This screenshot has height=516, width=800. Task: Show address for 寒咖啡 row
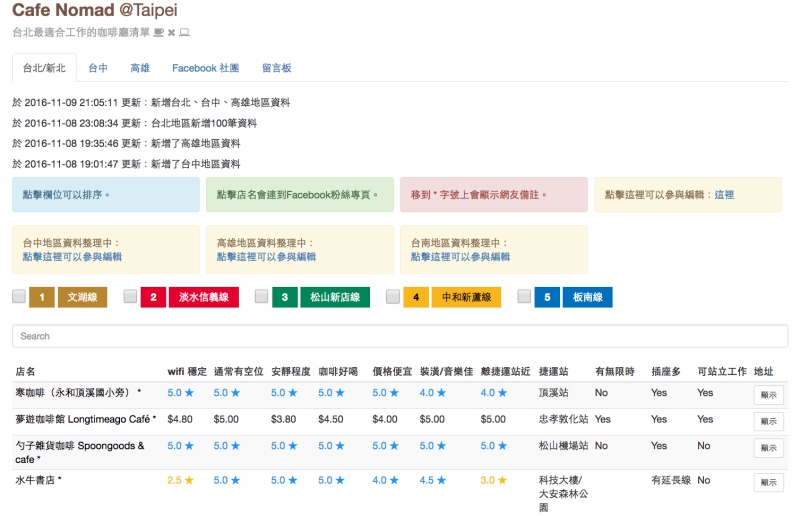coord(768,395)
